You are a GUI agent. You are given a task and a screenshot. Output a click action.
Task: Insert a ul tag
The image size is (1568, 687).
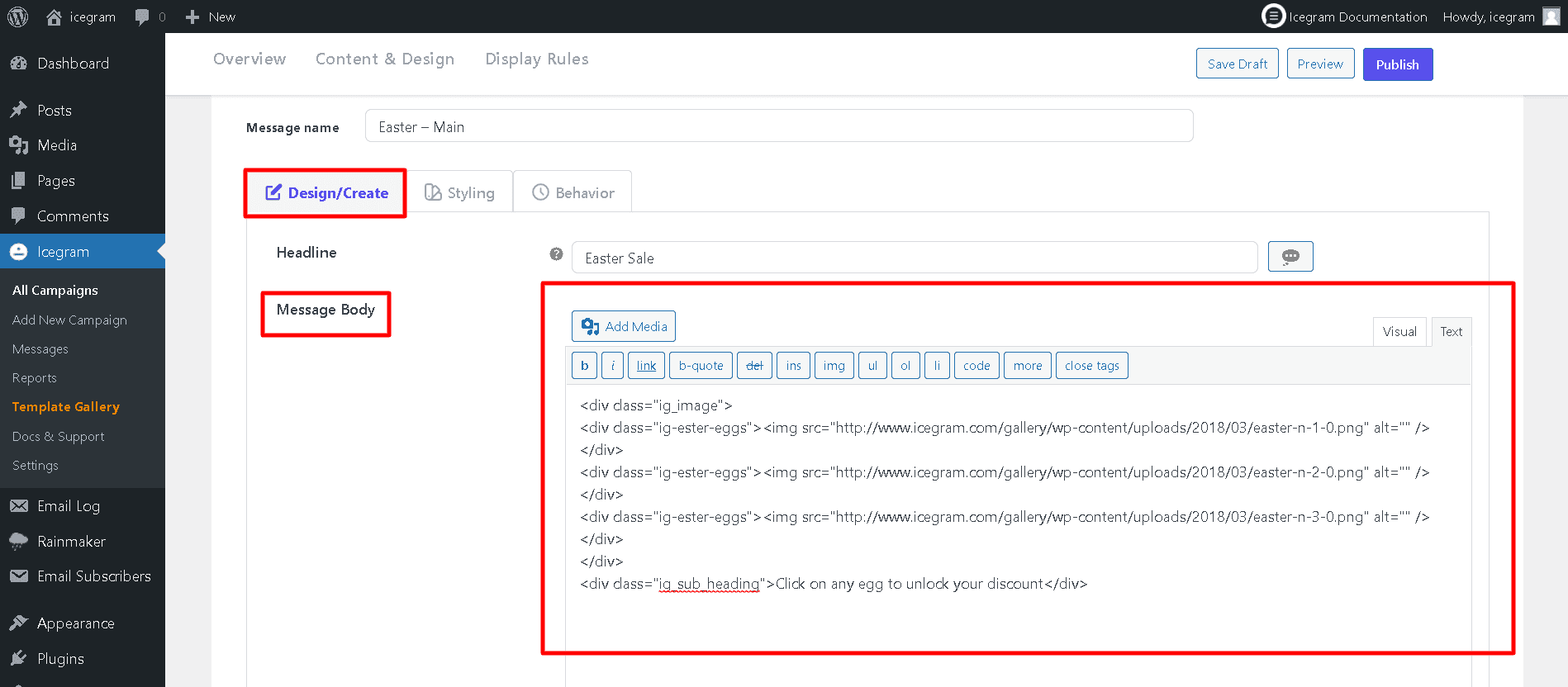pos(872,366)
